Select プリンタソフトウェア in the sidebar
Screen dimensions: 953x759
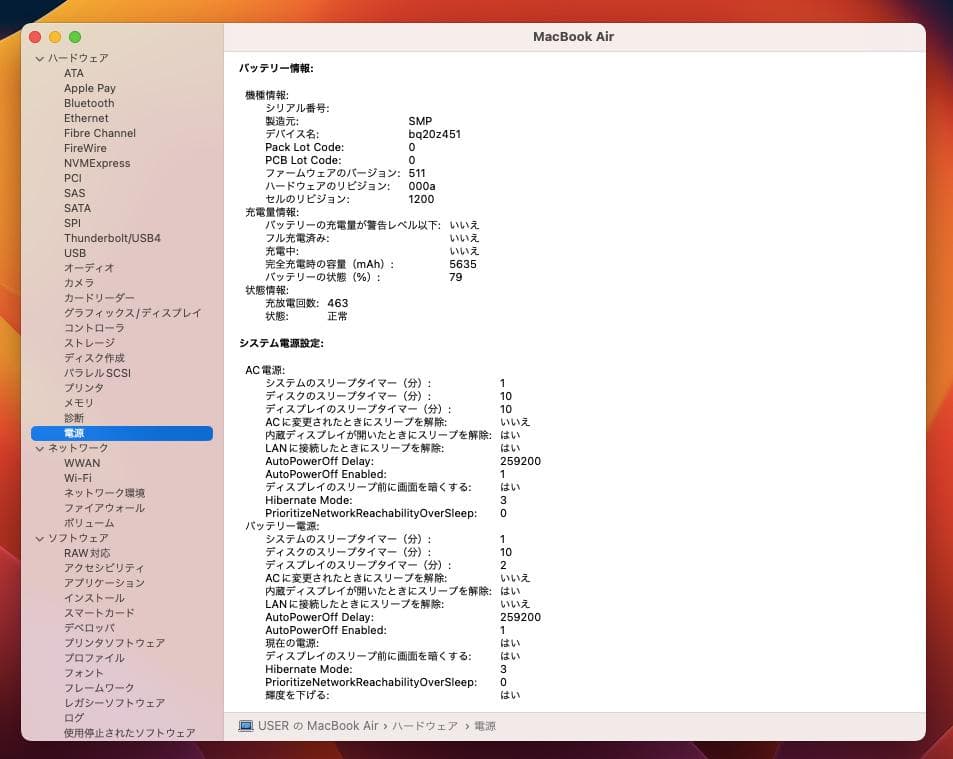click(x=115, y=643)
